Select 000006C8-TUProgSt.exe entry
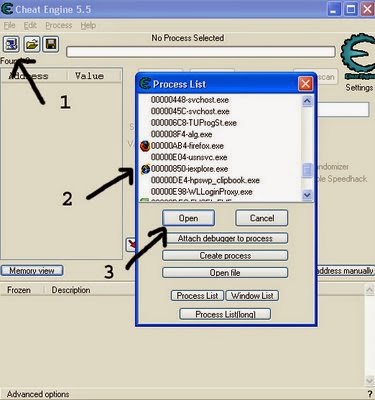Screen dimensions: 375x400 click(x=194, y=123)
